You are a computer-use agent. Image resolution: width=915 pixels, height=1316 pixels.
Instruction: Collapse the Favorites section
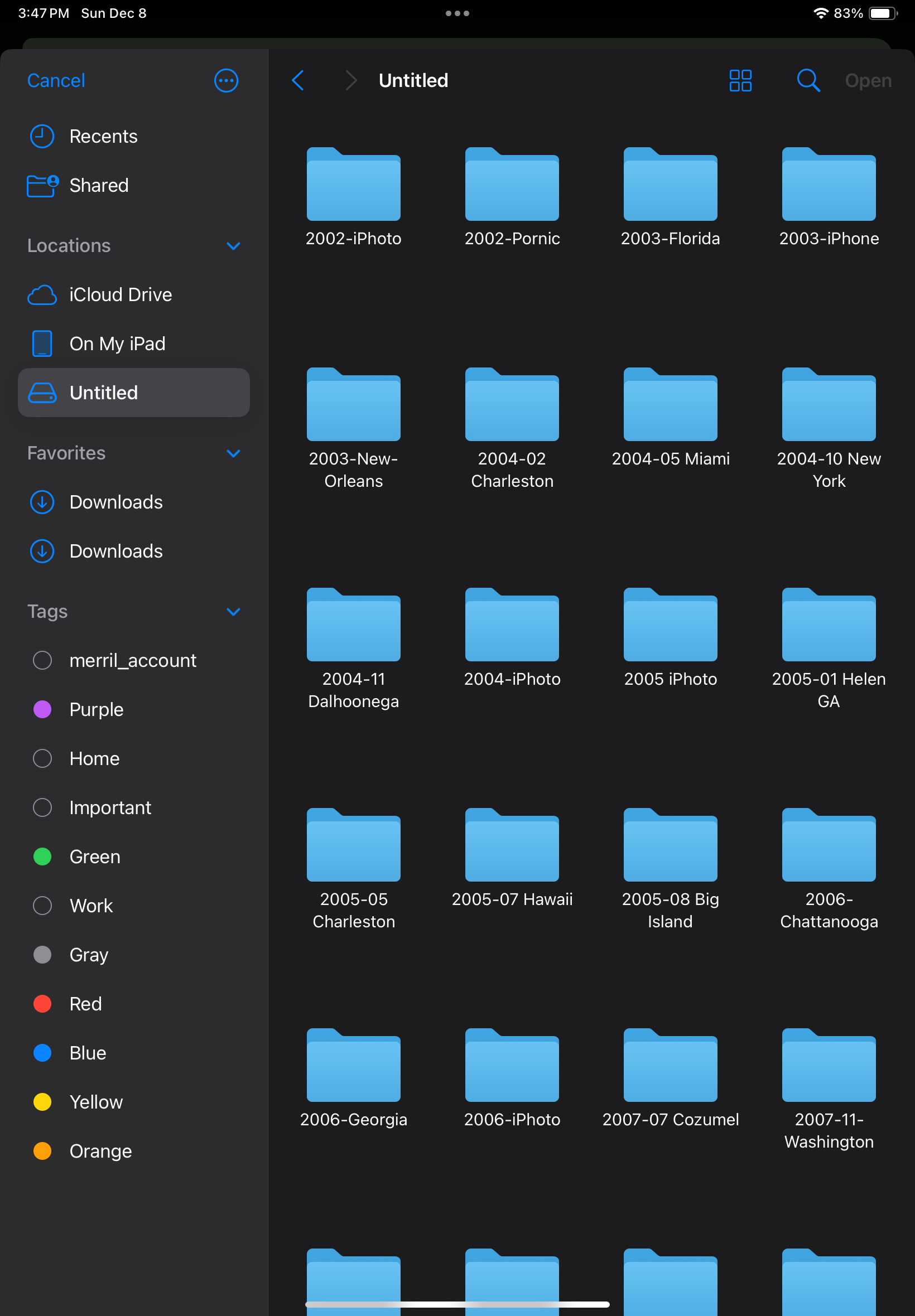[x=233, y=453]
